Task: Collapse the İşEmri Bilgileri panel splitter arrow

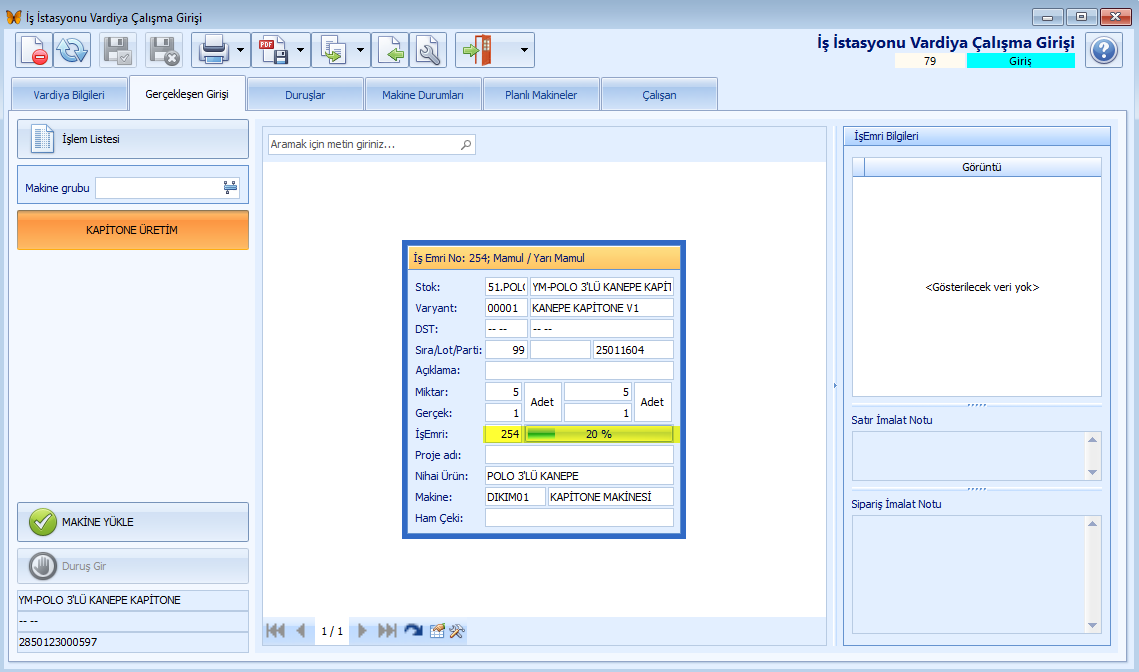Action: (x=835, y=386)
